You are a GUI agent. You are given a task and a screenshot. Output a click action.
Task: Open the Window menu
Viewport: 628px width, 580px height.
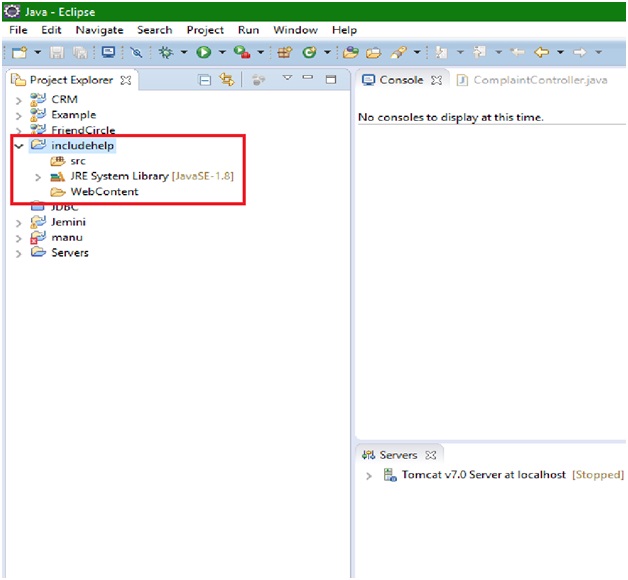click(x=294, y=30)
